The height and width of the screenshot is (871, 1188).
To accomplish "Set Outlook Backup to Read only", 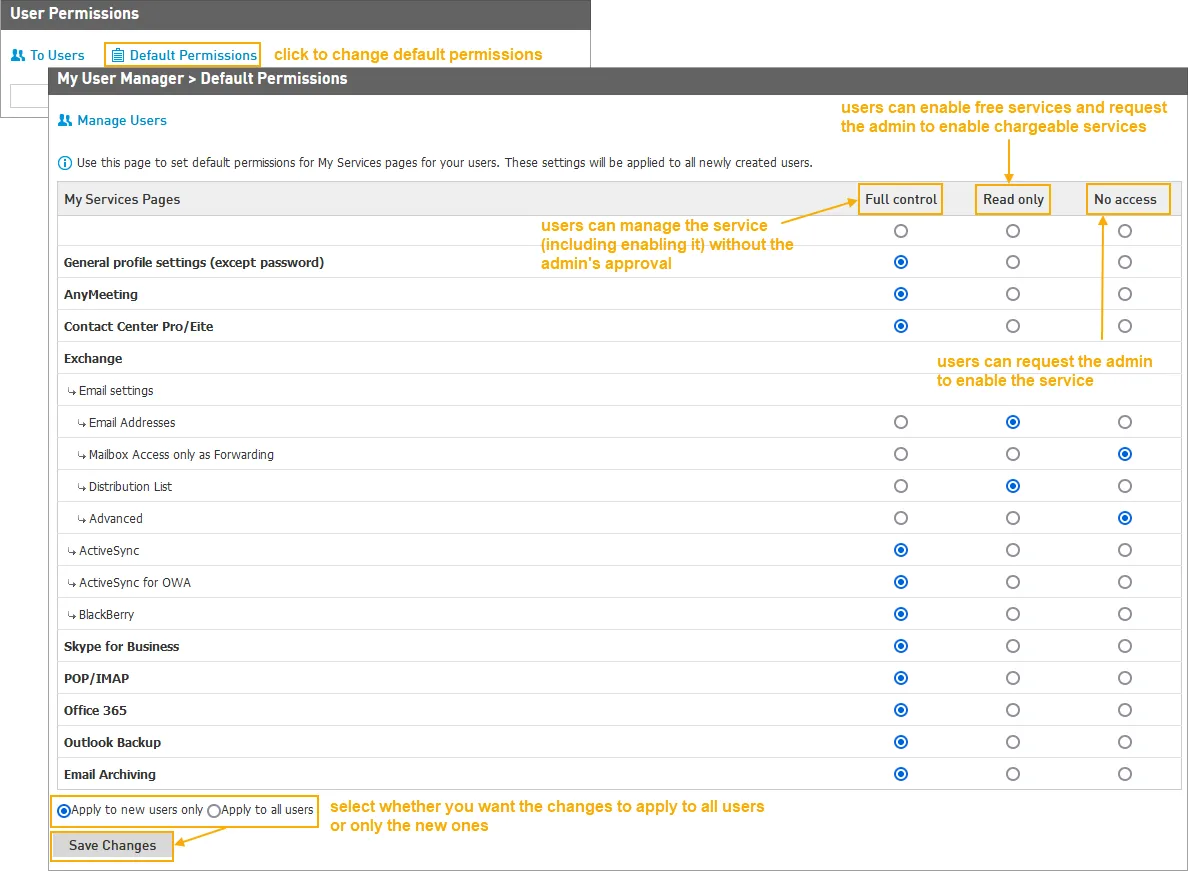I will 1012,741.
